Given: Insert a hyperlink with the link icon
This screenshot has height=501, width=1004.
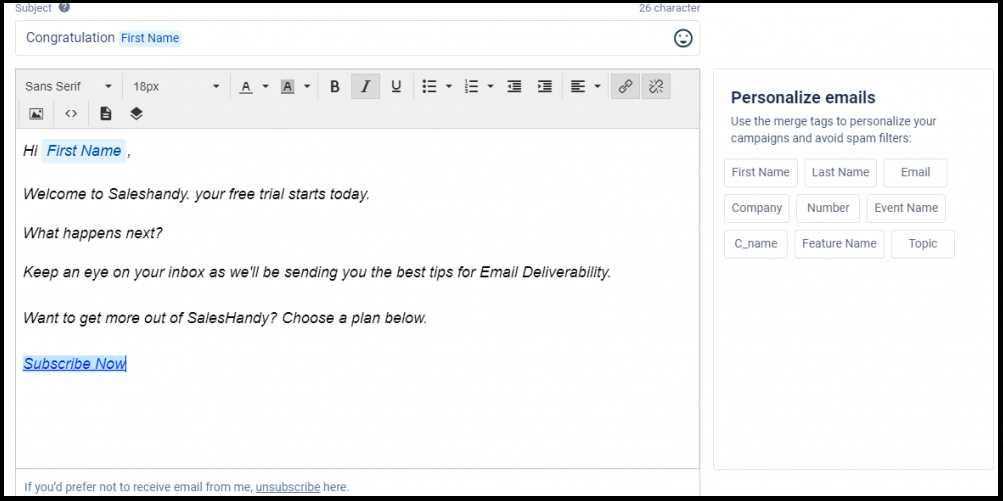Looking at the screenshot, I should (626, 86).
